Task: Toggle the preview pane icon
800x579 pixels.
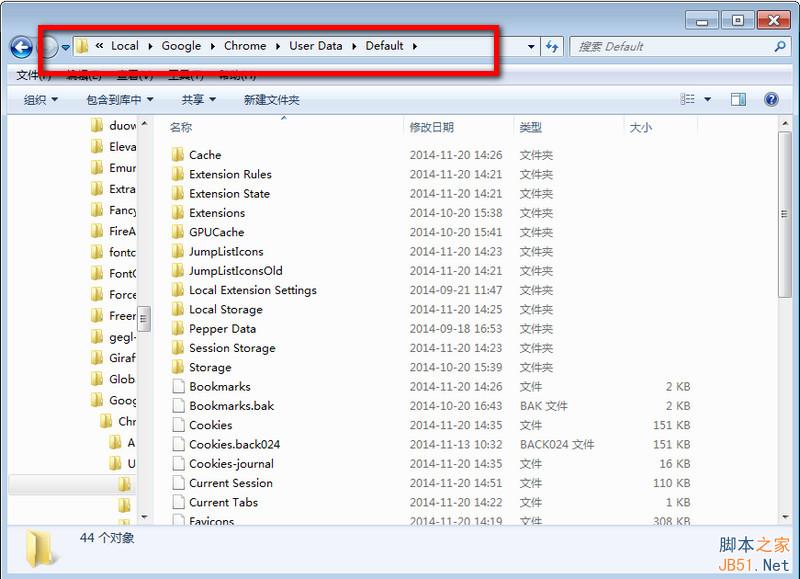Action: pyautogui.click(x=739, y=98)
